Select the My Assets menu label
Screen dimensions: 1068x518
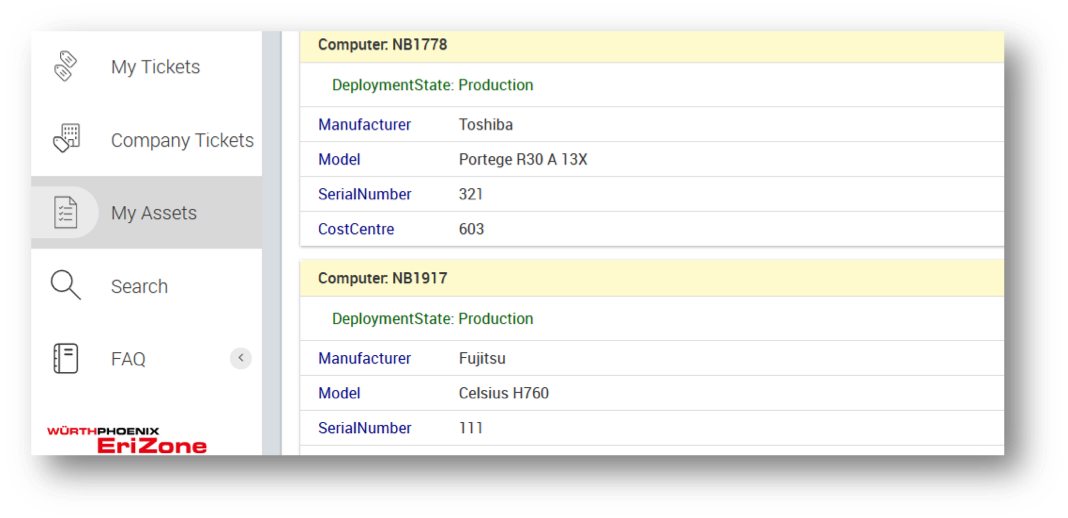pyautogui.click(x=154, y=213)
